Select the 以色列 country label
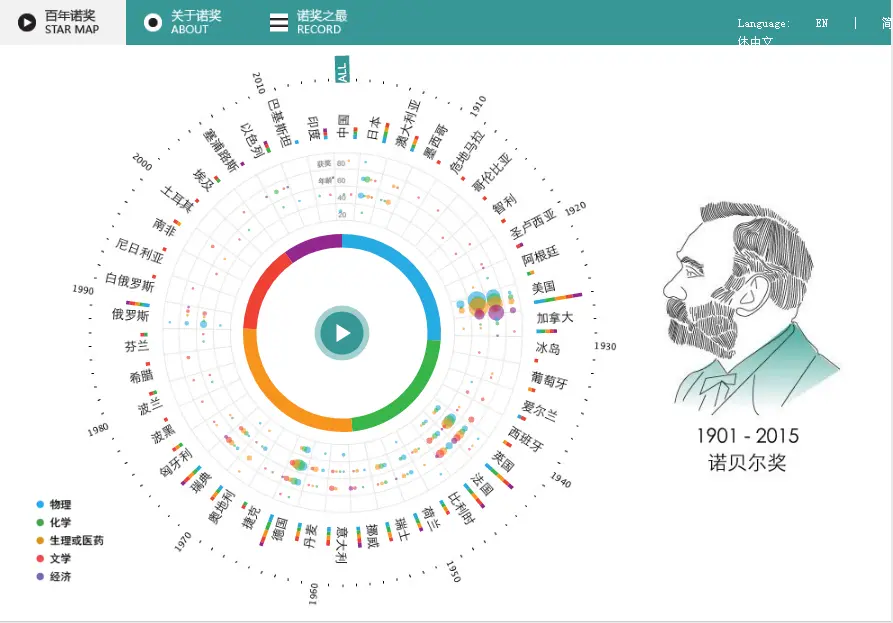This screenshot has width=893, height=623. [251, 140]
